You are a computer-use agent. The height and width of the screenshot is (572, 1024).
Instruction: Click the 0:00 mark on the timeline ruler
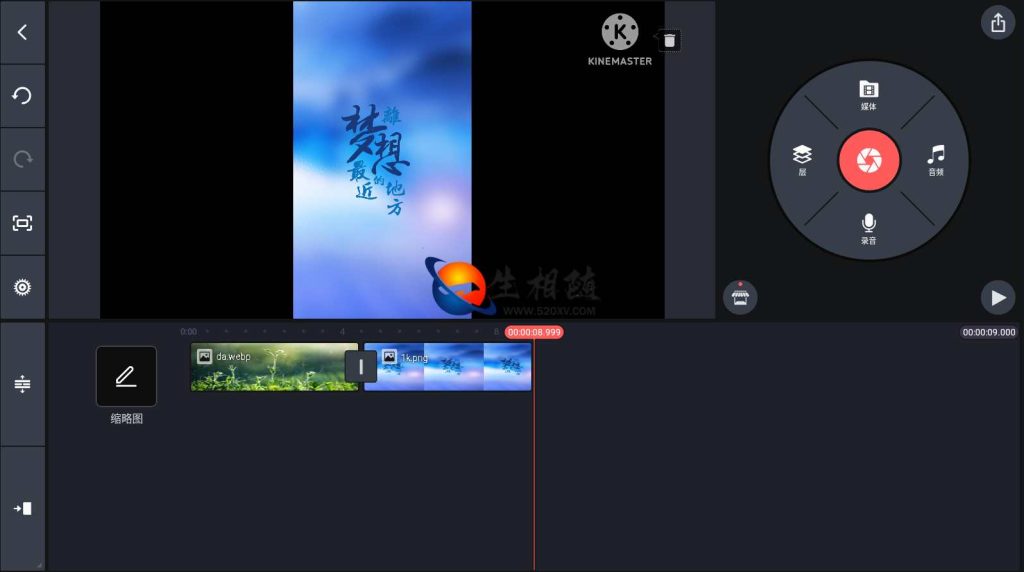tap(188, 332)
